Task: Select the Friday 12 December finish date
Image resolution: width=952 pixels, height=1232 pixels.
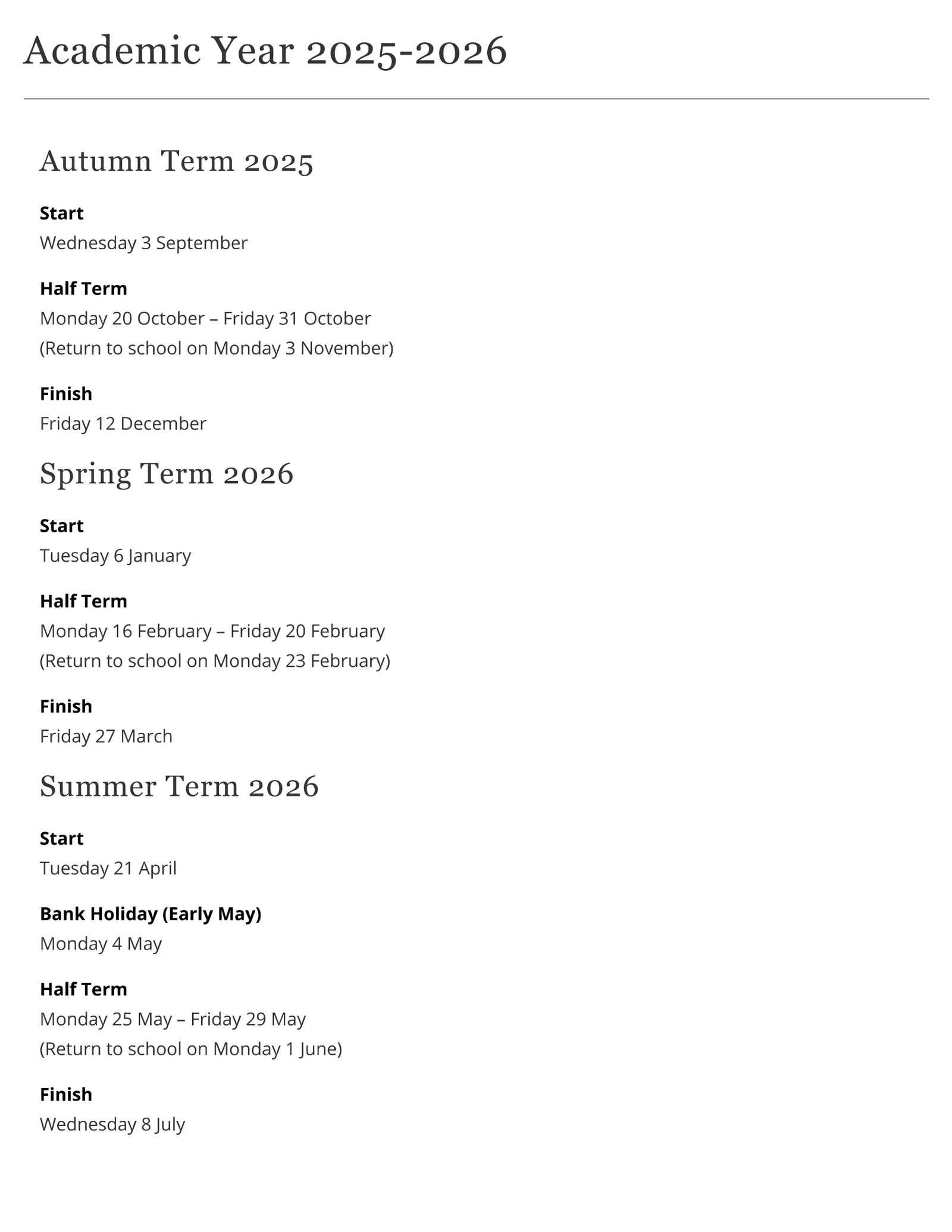Action: point(123,424)
